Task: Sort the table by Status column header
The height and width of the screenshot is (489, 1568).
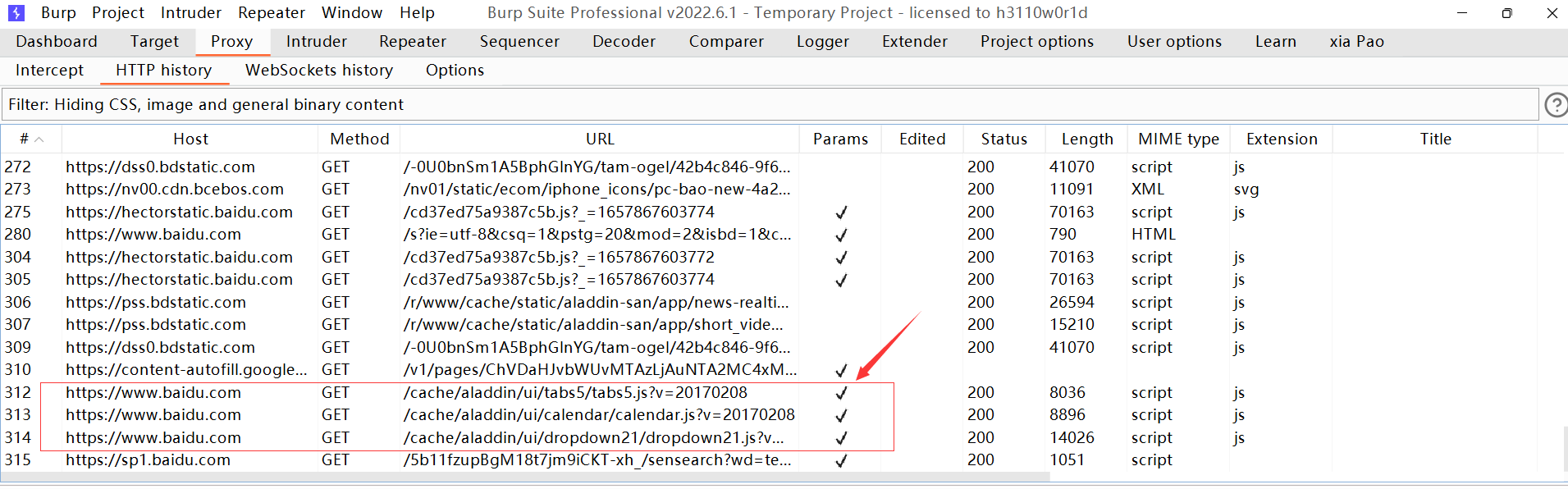Action: click(1003, 139)
